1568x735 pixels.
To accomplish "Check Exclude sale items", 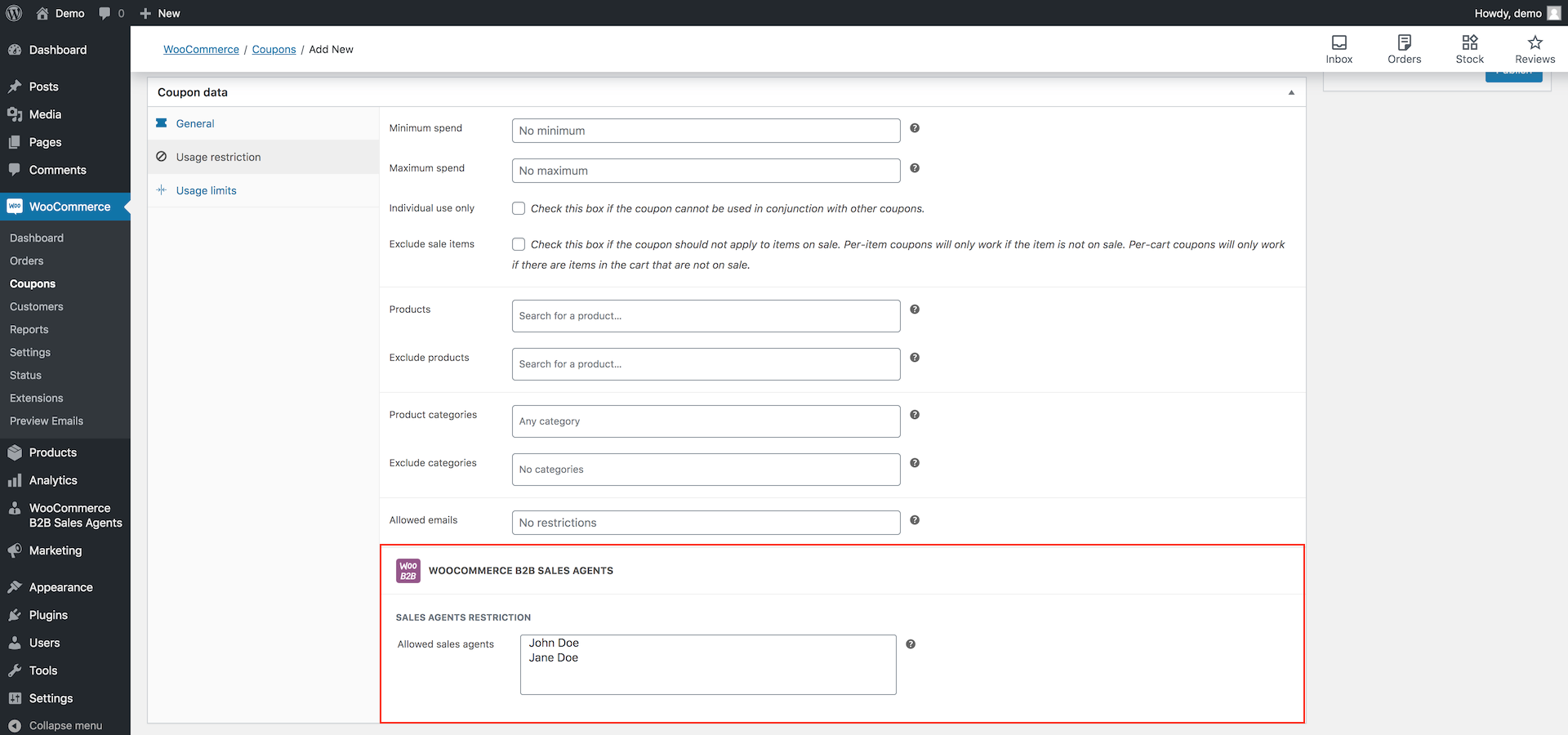I will tap(519, 243).
